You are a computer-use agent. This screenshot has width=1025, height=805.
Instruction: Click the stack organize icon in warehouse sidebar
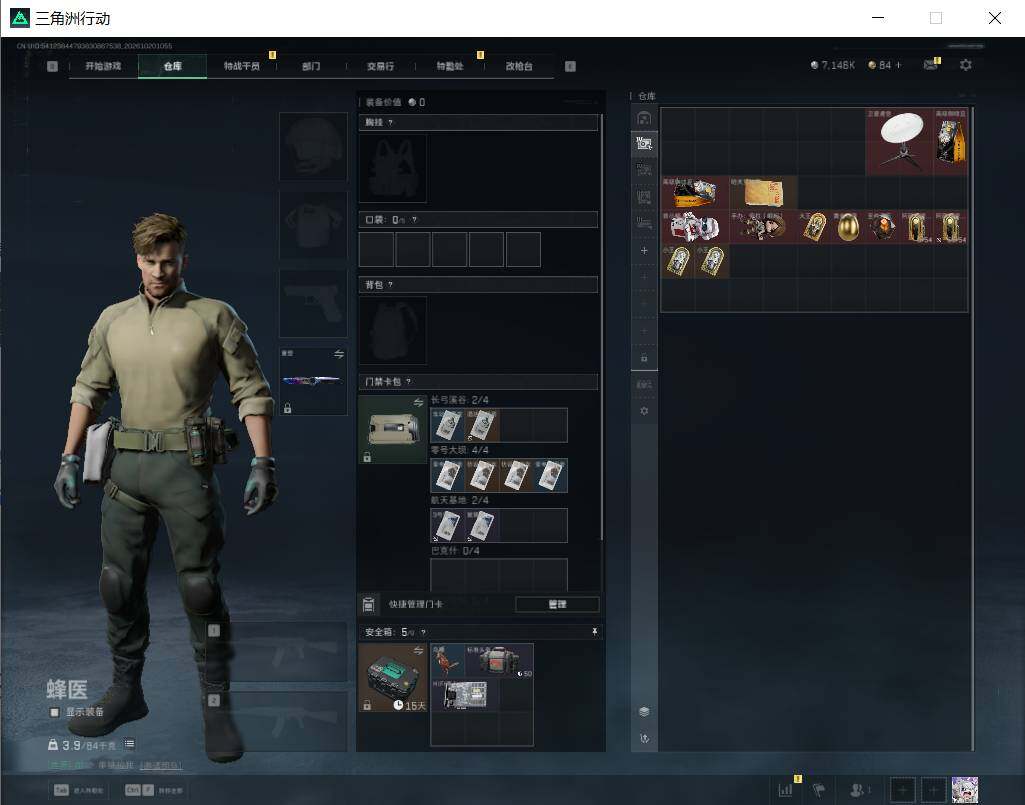click(x=644, y=711)
